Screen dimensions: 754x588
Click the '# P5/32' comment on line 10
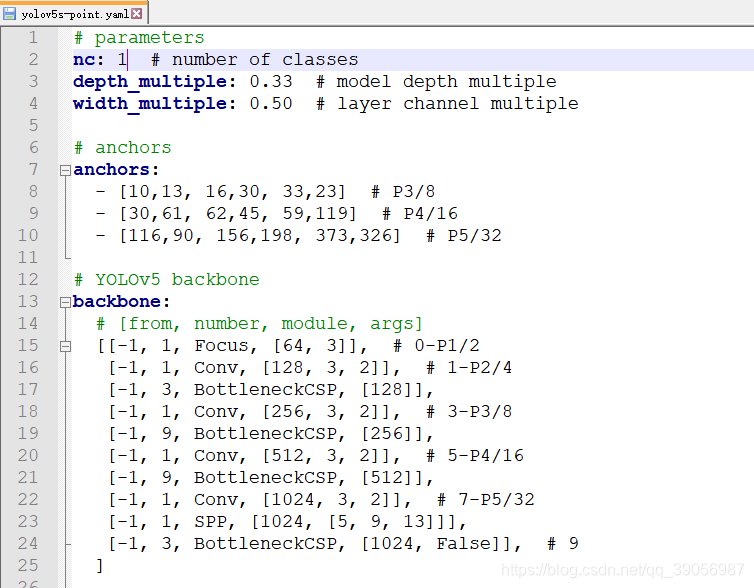pyautogui.click(x=464, y=236)
